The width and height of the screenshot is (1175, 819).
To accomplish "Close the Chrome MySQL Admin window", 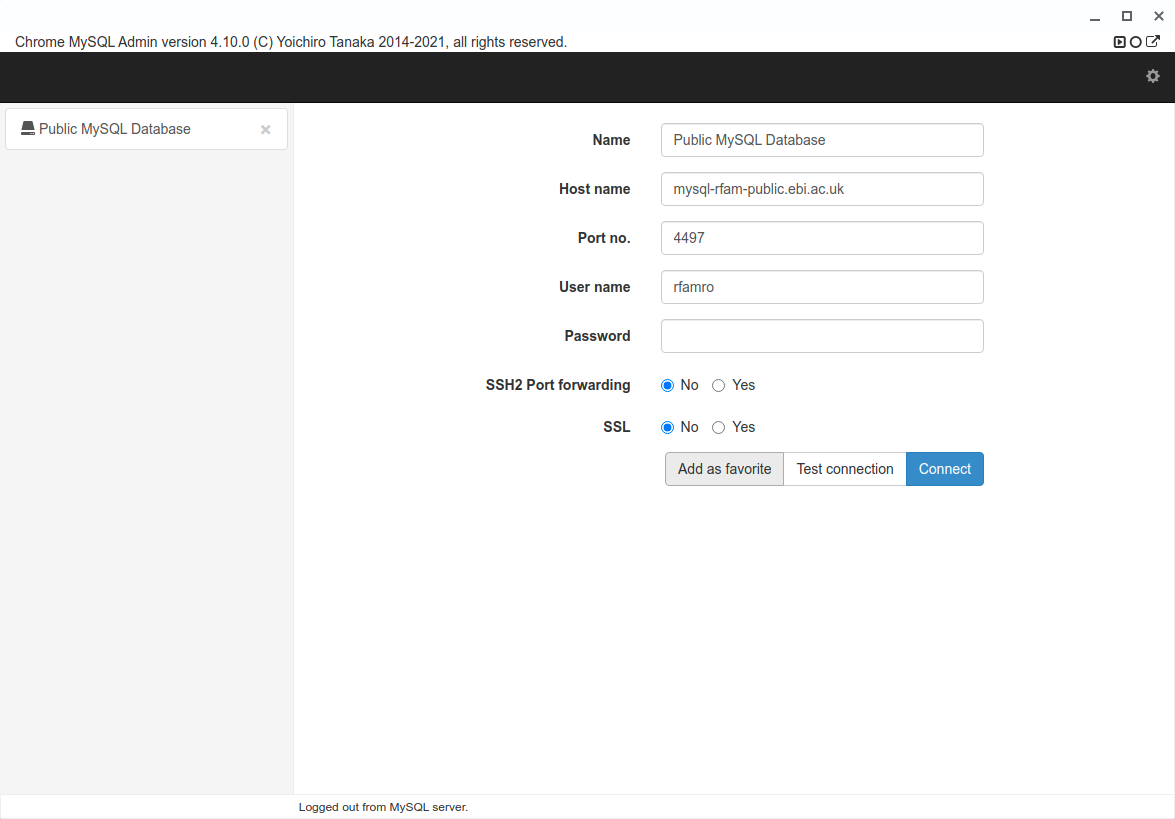I will [1159, 16].
